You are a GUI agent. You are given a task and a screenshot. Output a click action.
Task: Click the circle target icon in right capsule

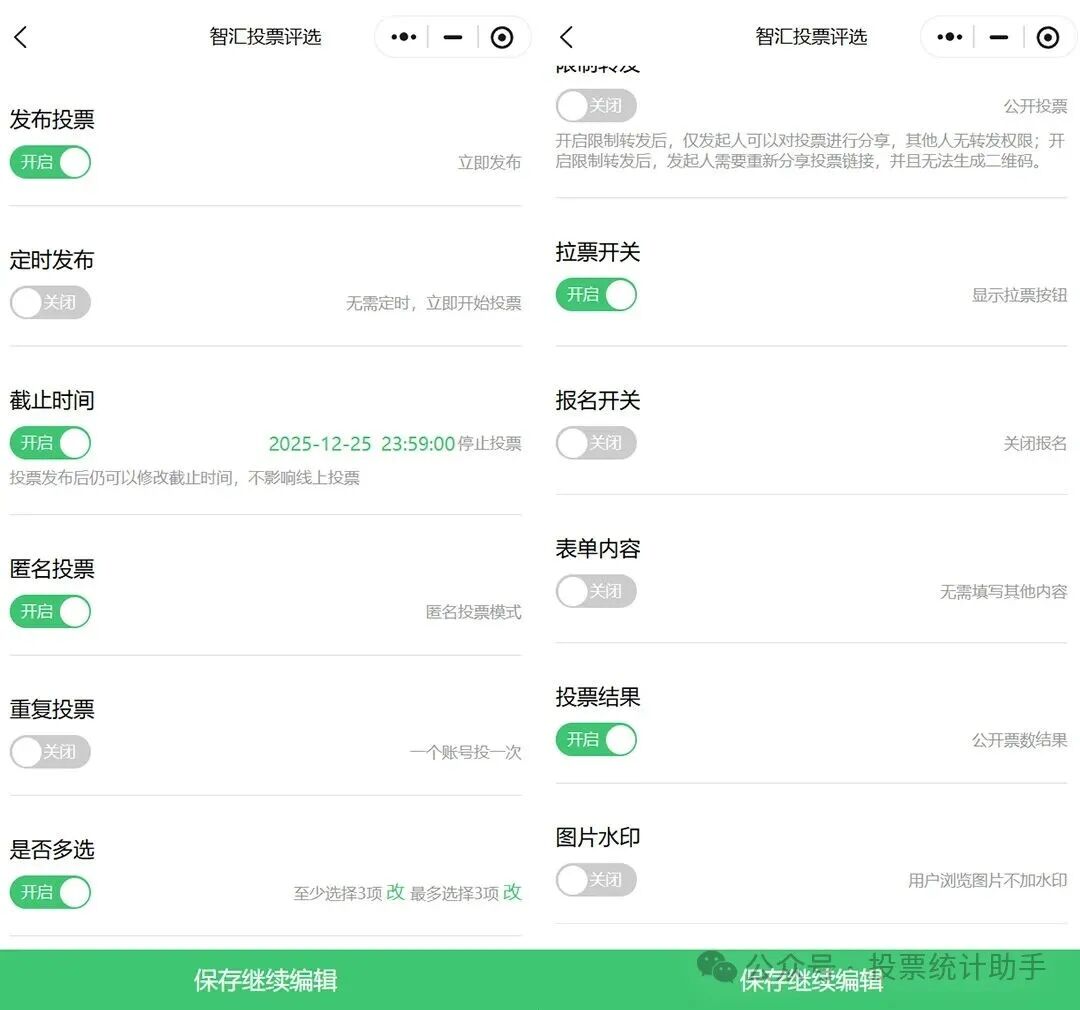(x=1047, y=36)
